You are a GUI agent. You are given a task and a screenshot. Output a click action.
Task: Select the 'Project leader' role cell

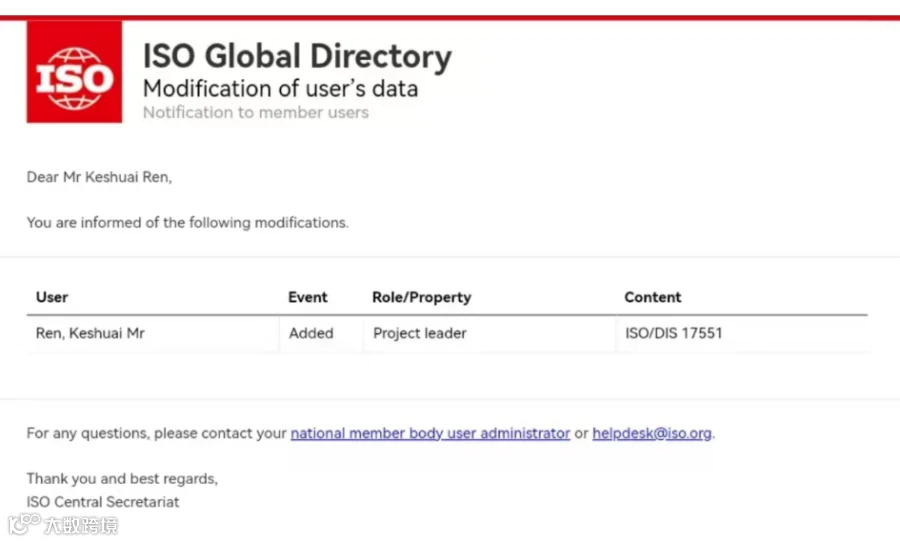[x=490, y=334]
